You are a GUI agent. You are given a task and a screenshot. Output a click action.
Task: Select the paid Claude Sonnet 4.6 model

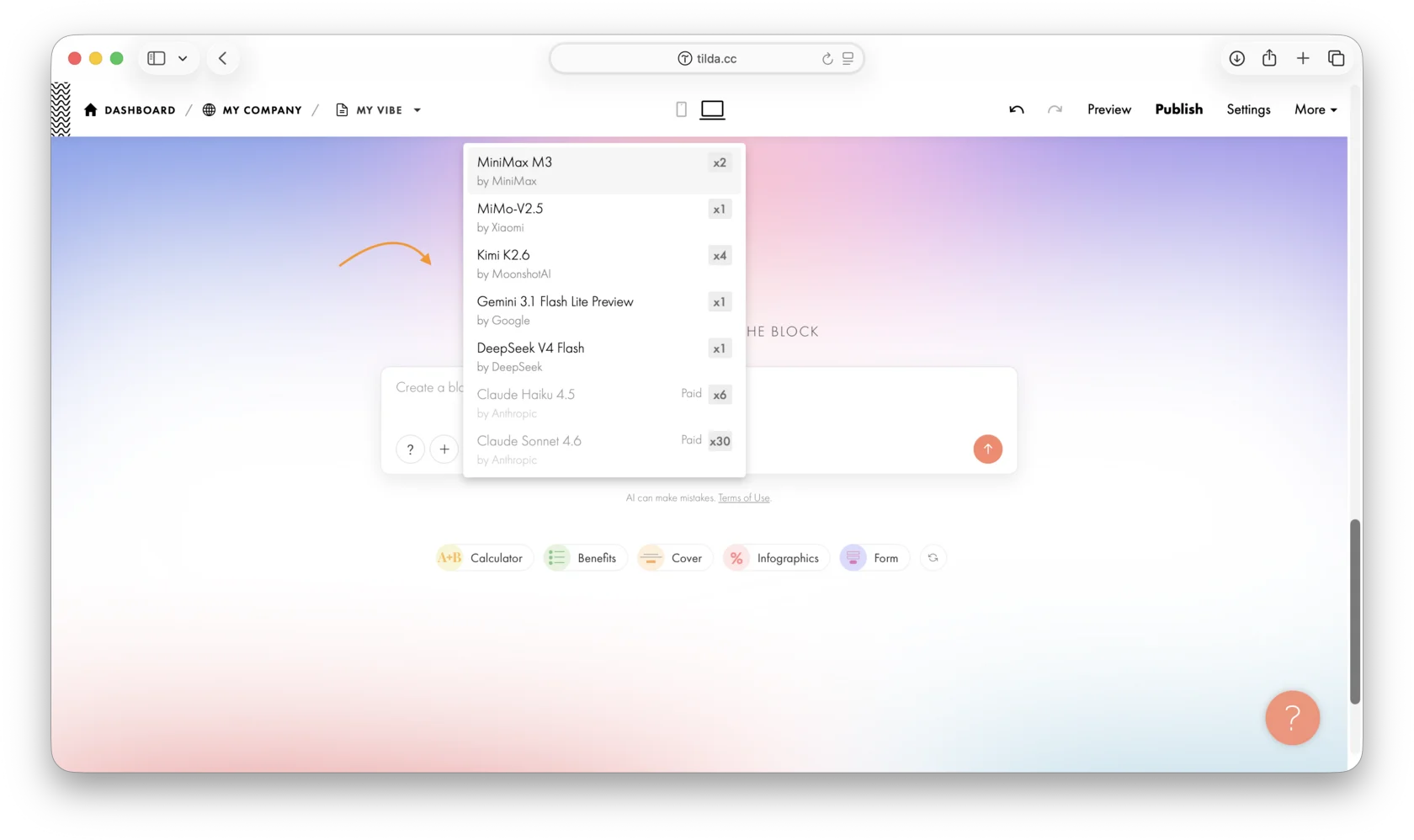tap(604, 449)
